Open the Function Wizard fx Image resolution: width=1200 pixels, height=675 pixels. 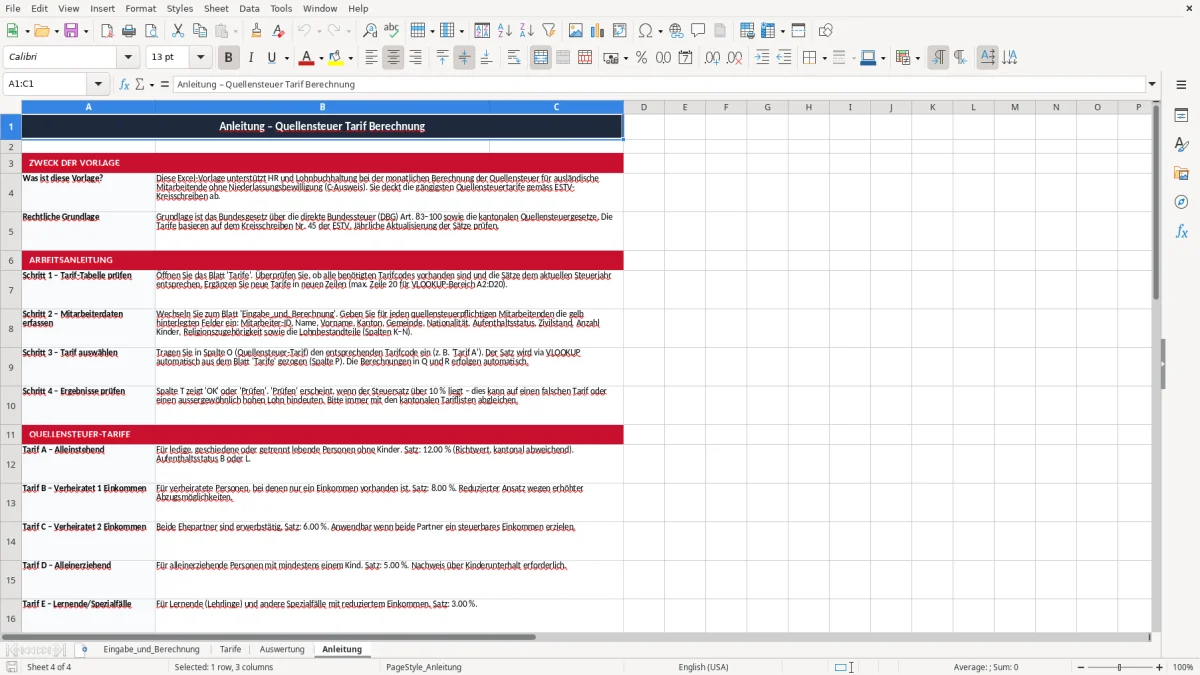point(125,84)
